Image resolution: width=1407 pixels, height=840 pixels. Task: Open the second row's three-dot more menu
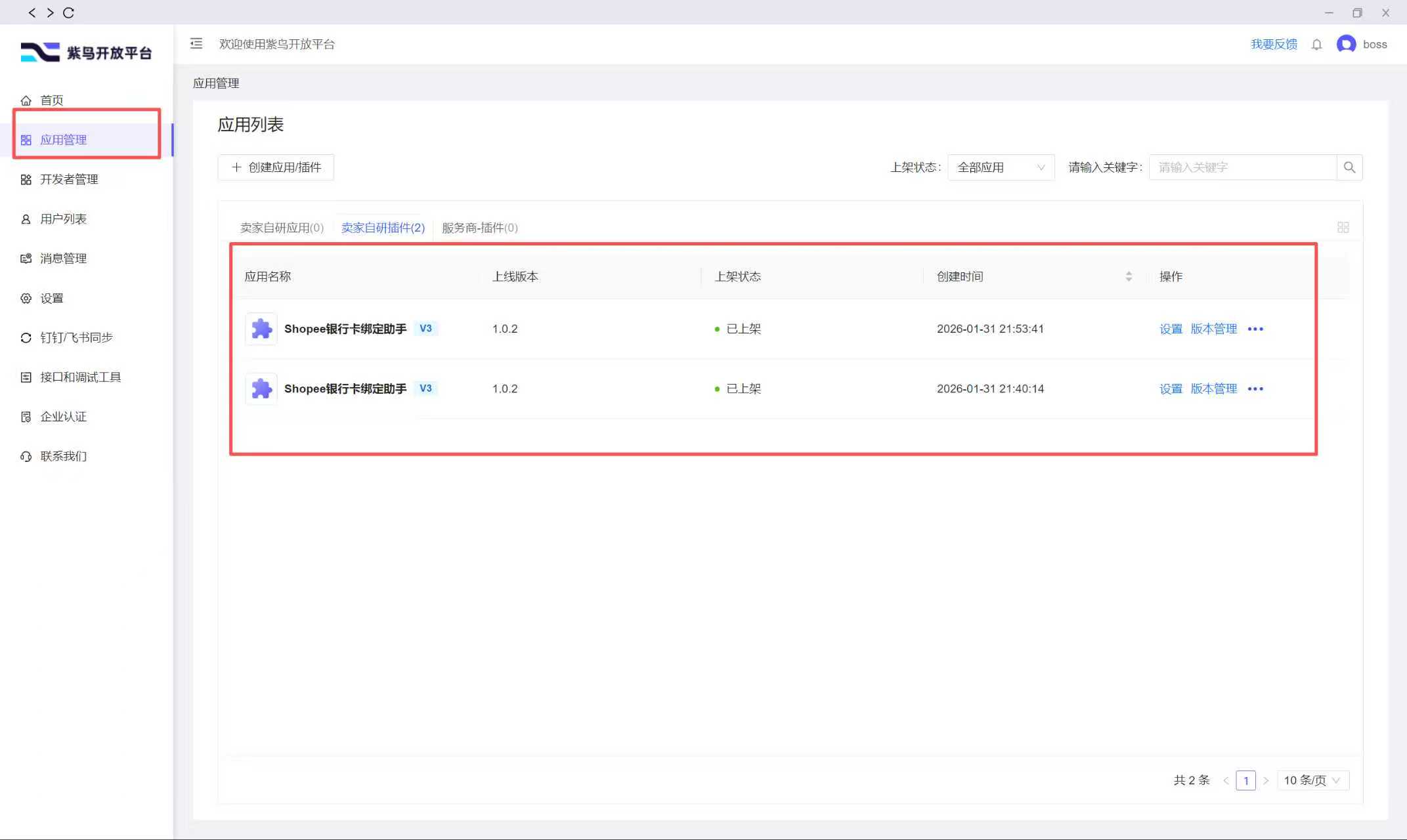(x=1255, y=388)
